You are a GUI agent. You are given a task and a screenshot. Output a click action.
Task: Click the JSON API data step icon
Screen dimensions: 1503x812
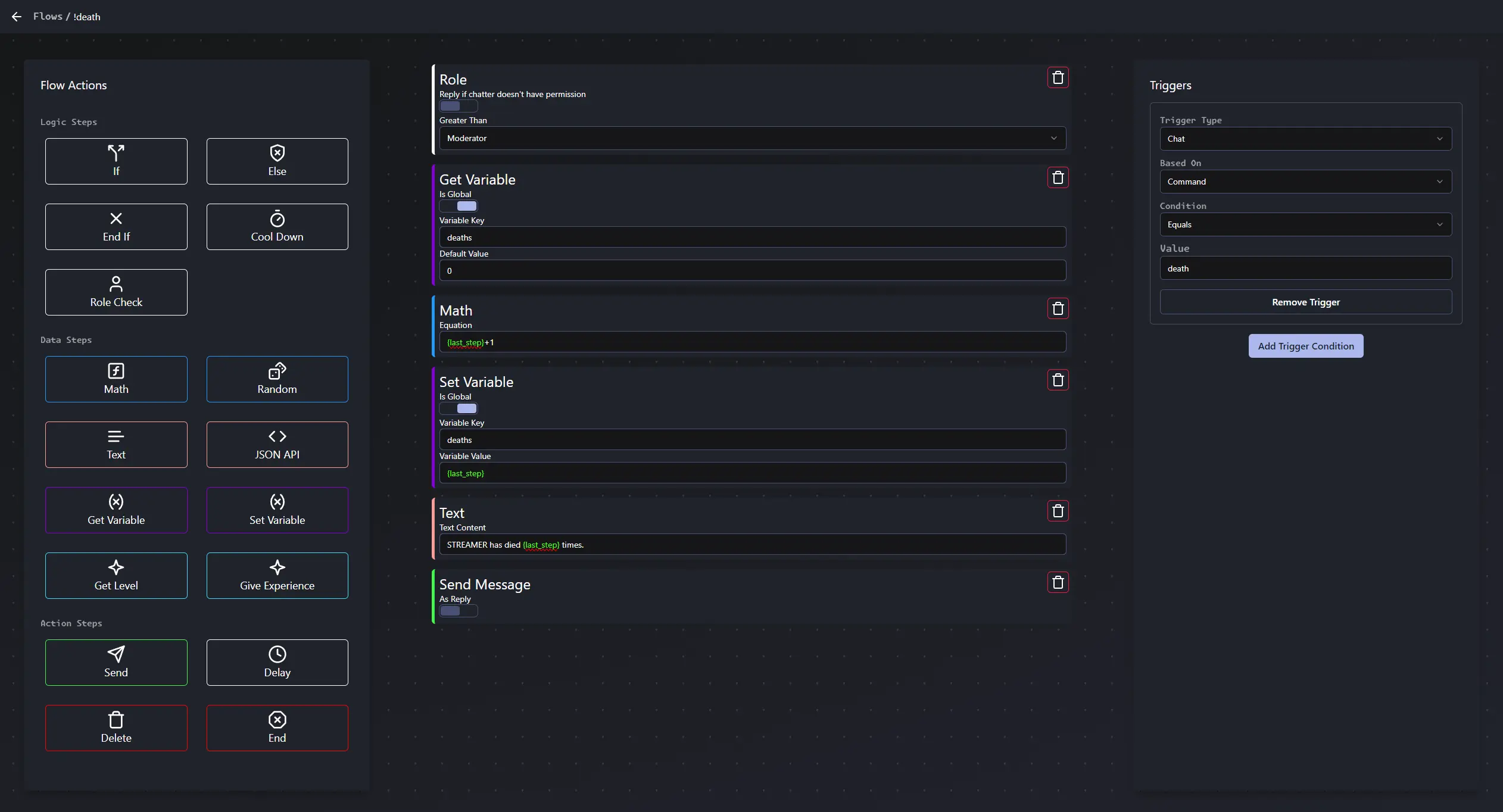(277, 436)
